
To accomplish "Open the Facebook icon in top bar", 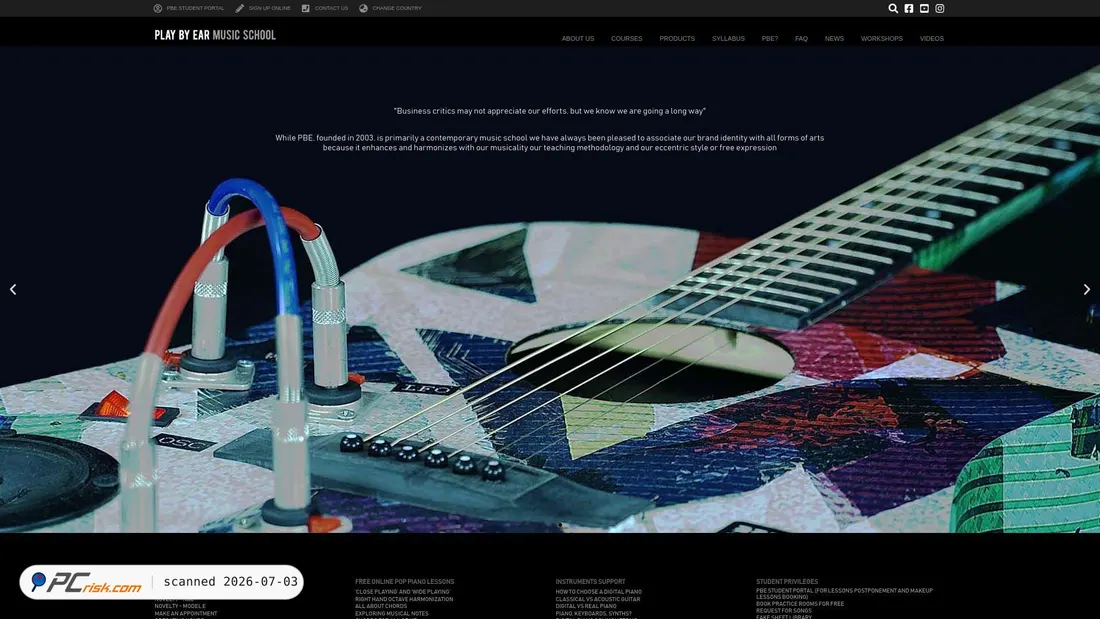I will [x=908, y=8].
